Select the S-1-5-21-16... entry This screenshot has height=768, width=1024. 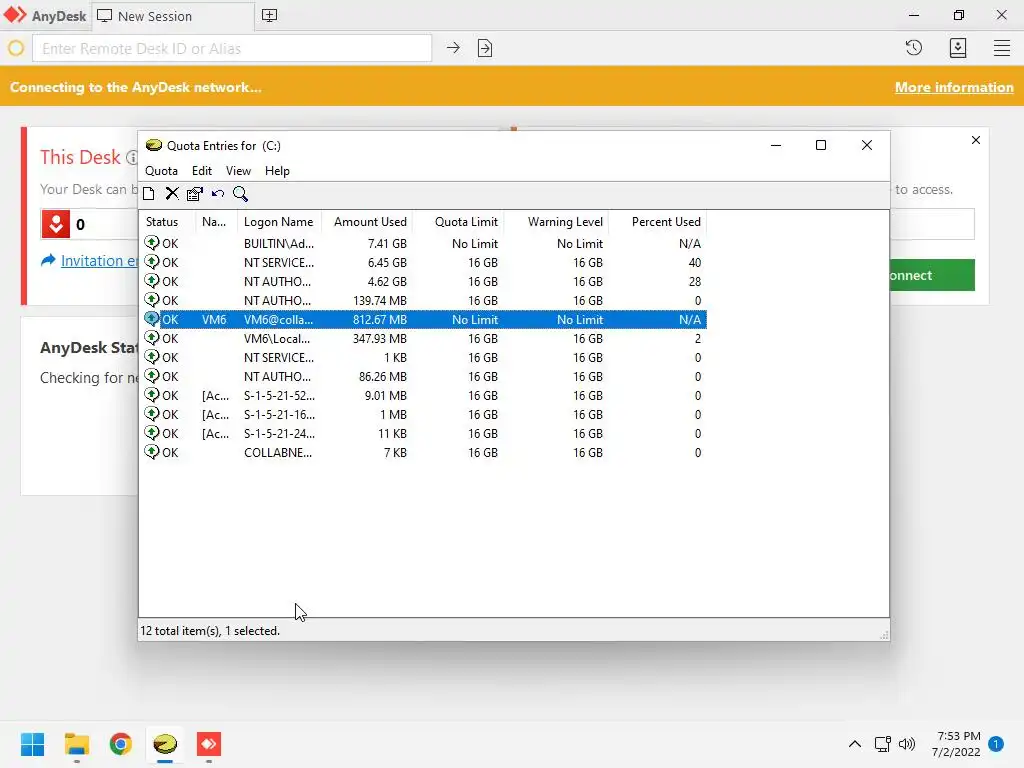[x=423, y=414]
